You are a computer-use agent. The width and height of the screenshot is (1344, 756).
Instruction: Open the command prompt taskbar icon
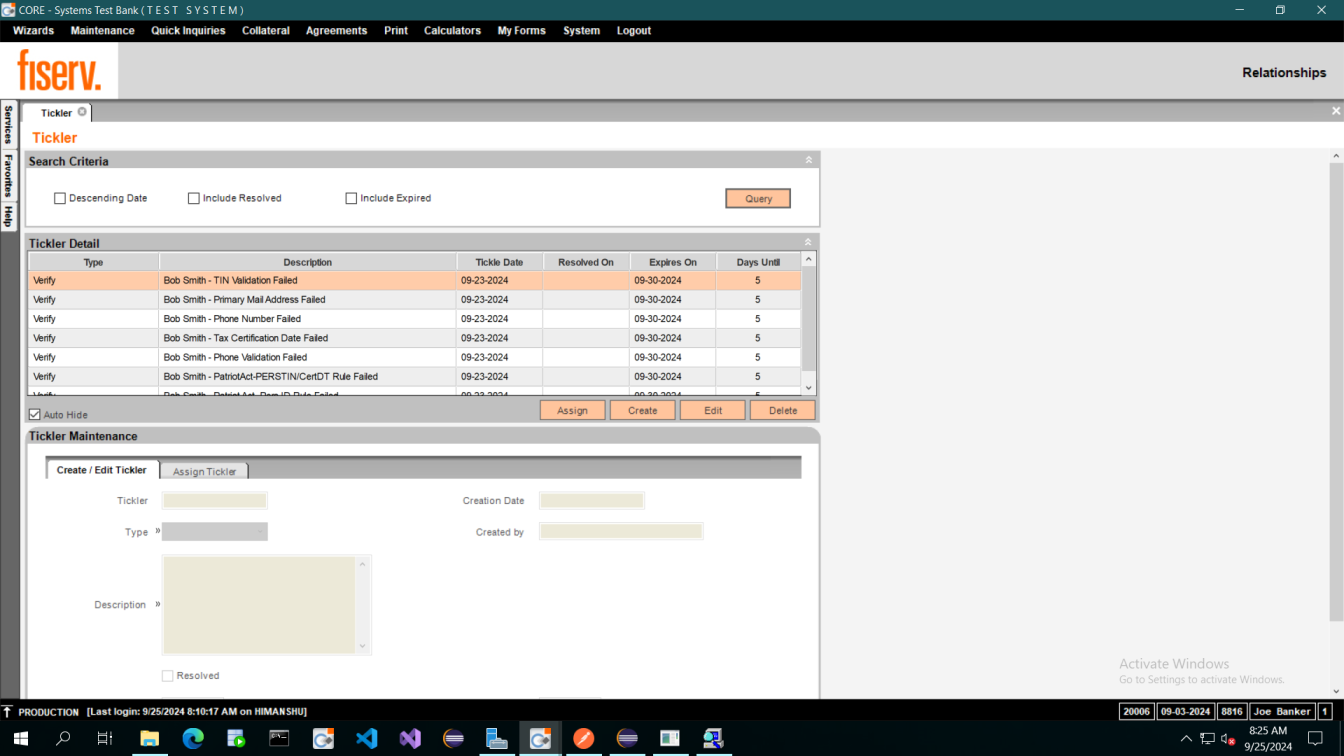(279, 739)
